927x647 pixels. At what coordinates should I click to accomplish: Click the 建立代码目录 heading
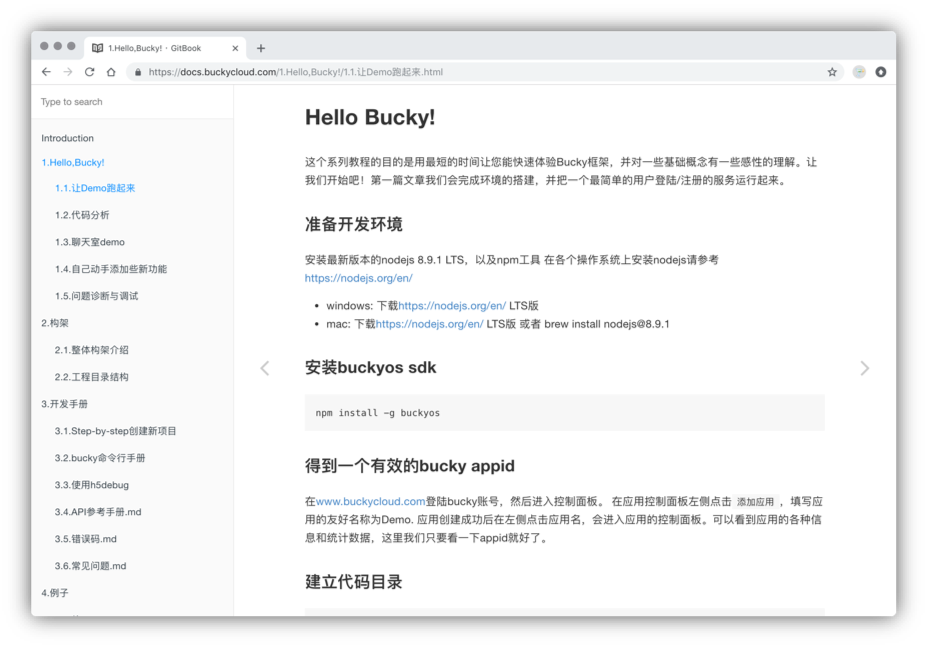(354, 582)
